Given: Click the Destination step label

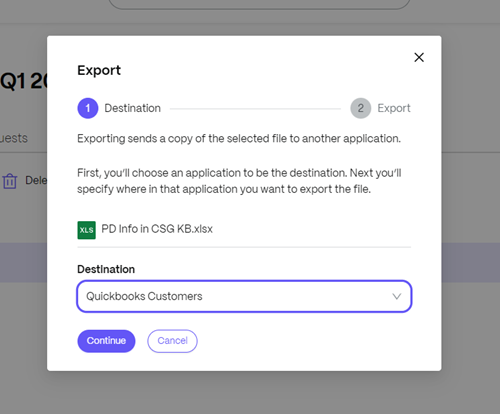Looking at the screenshot, I should coord(133,108).
